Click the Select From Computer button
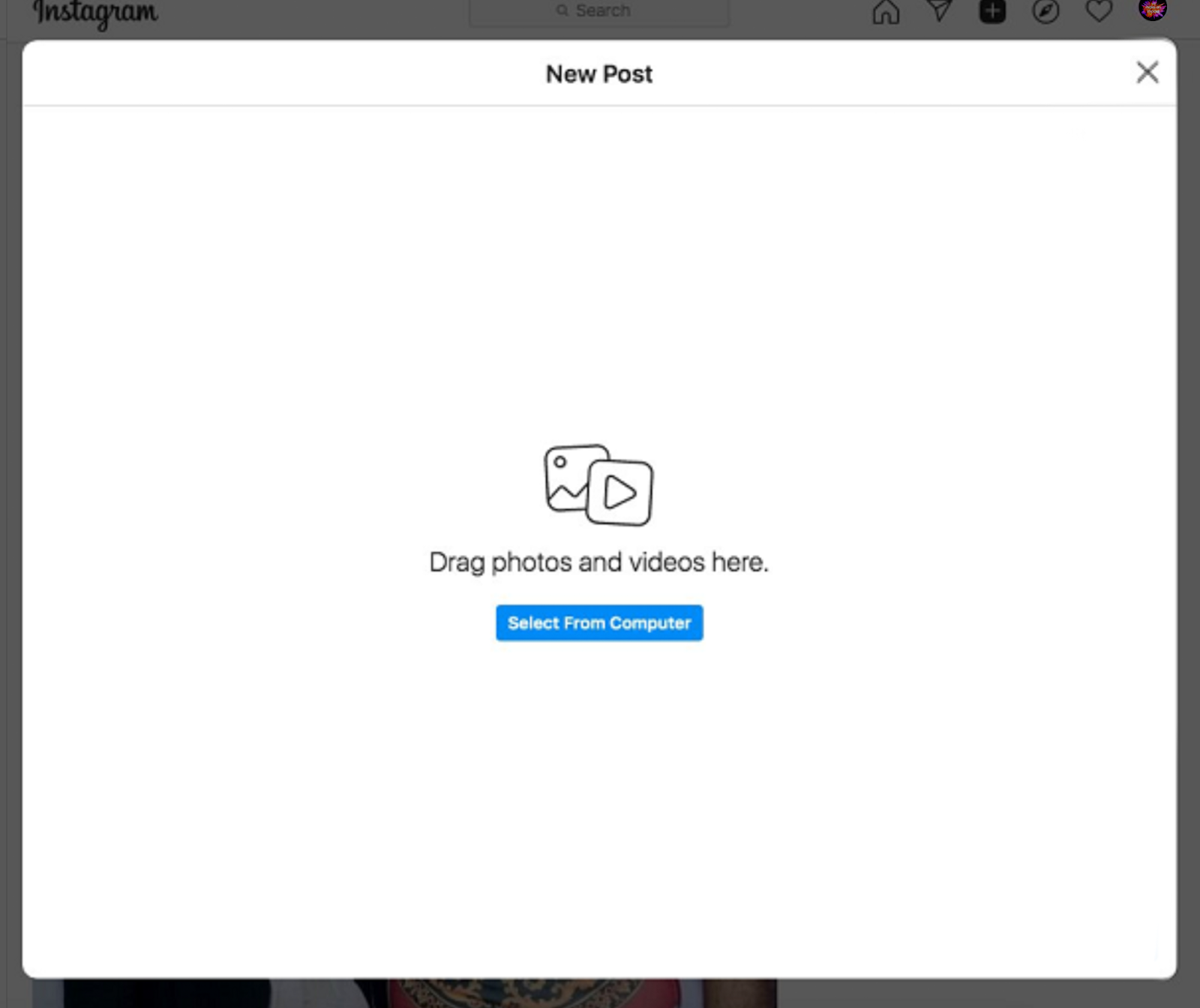The image size is (1200, 1008). [x=599, y=622]
